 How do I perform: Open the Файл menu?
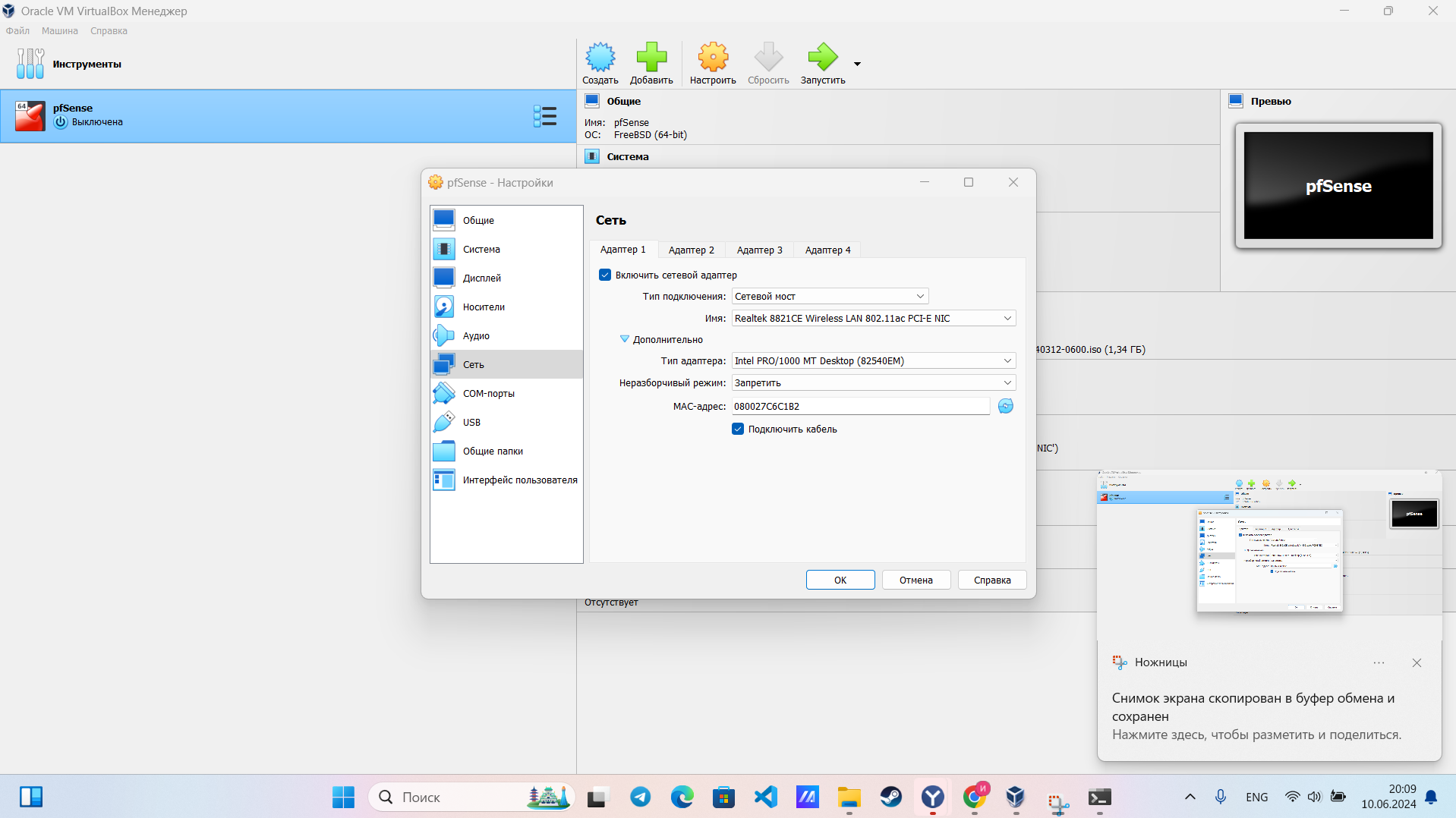tap(17, 31)
